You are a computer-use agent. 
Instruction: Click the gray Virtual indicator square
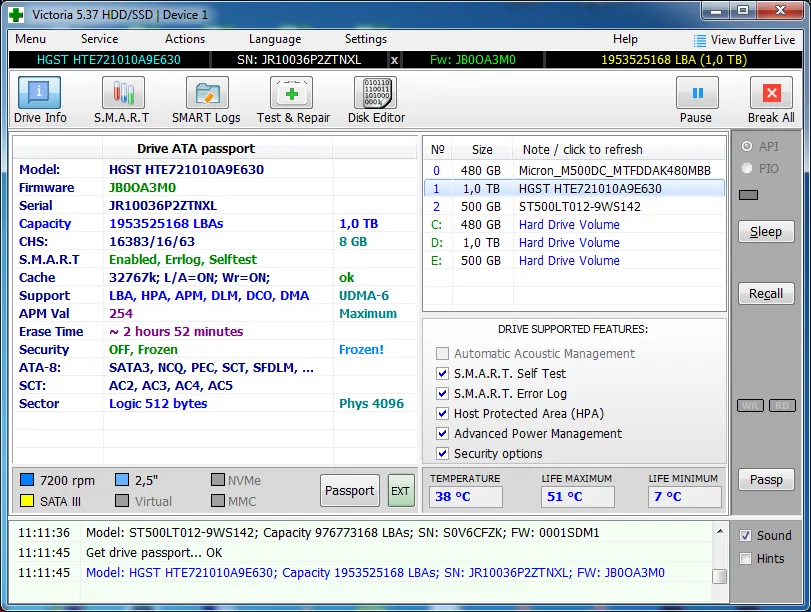(122, 501)
